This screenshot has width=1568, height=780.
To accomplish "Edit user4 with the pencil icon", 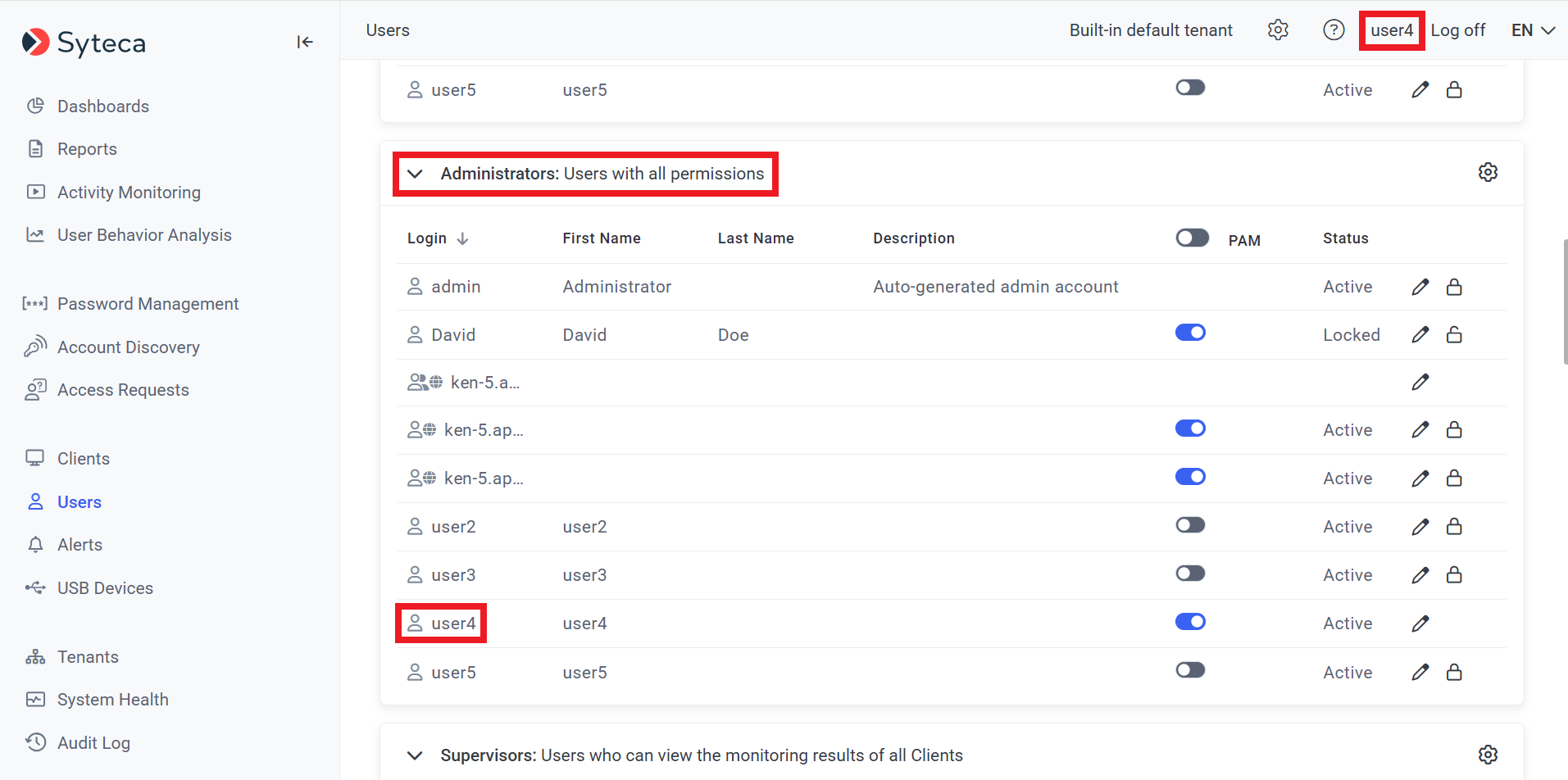I will (1420, 624).
